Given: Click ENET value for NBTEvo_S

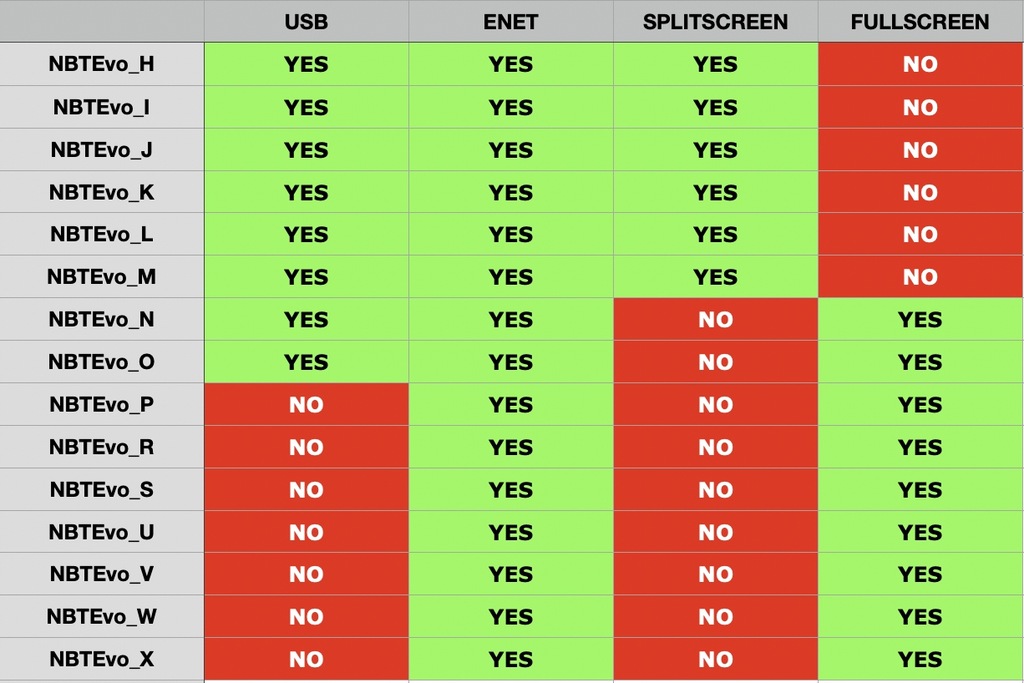Looking at the screenshot, I should (511, 490).
